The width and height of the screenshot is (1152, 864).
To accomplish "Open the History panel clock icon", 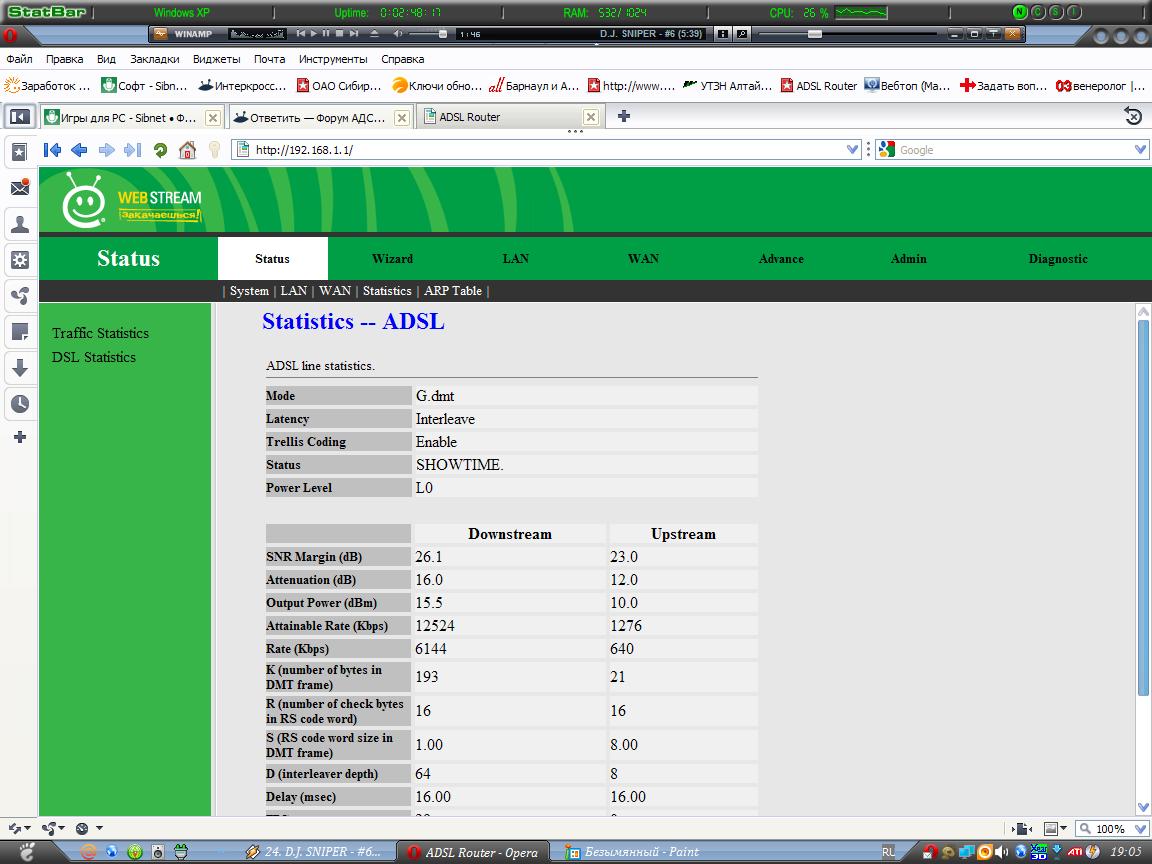I will coord(19,404).
